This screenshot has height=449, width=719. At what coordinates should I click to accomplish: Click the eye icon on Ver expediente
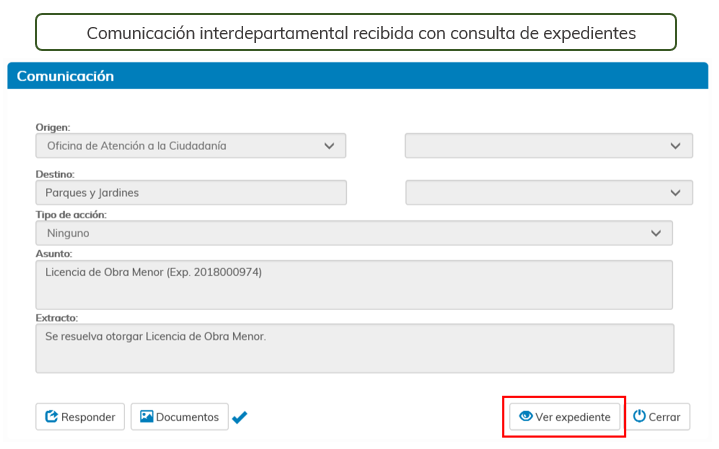coord(525,417)
